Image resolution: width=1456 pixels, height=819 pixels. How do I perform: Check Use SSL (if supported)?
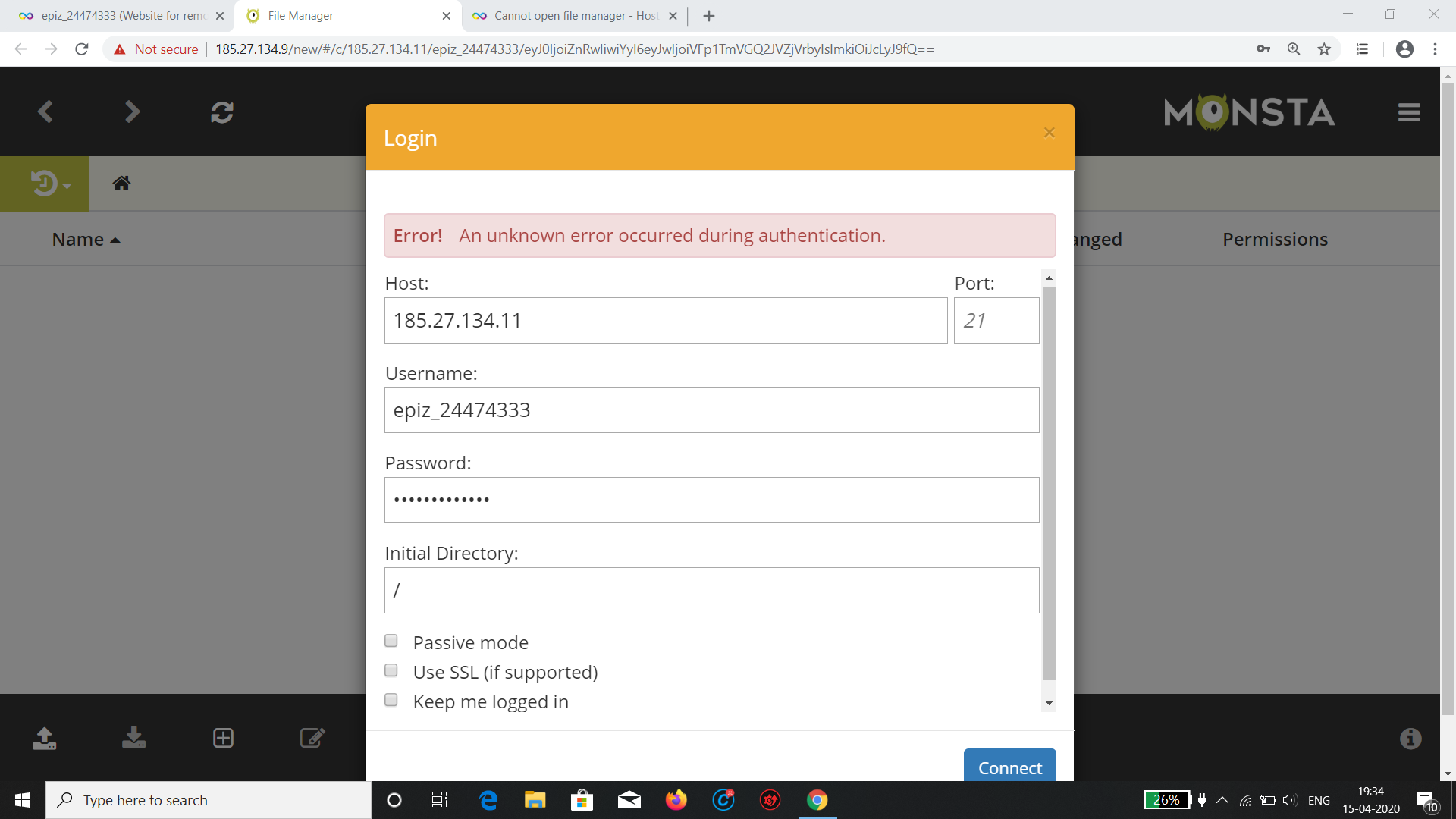pos(391,670)
